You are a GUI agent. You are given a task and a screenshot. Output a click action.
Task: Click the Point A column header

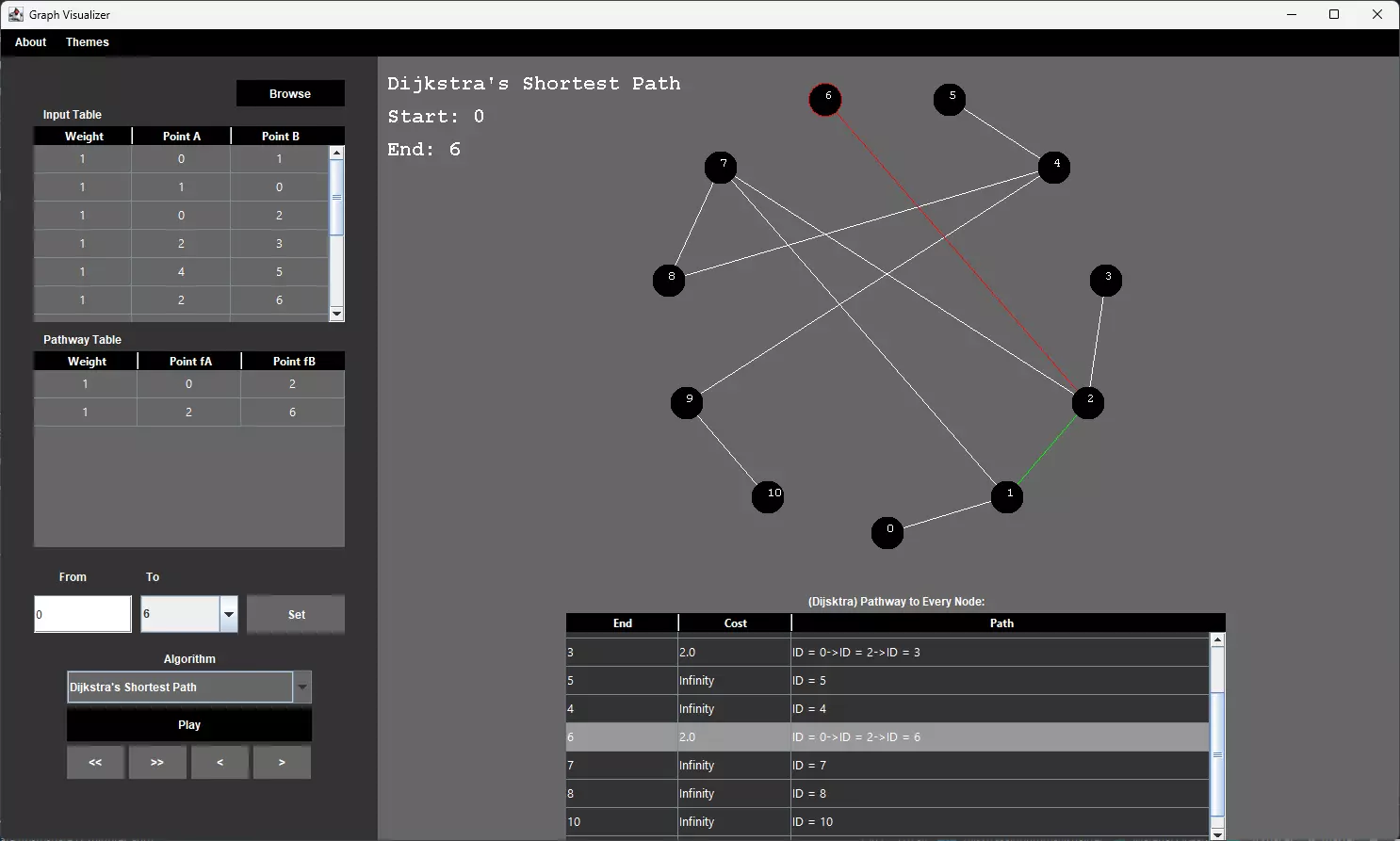pyautogui.click(x=182, y=137)
